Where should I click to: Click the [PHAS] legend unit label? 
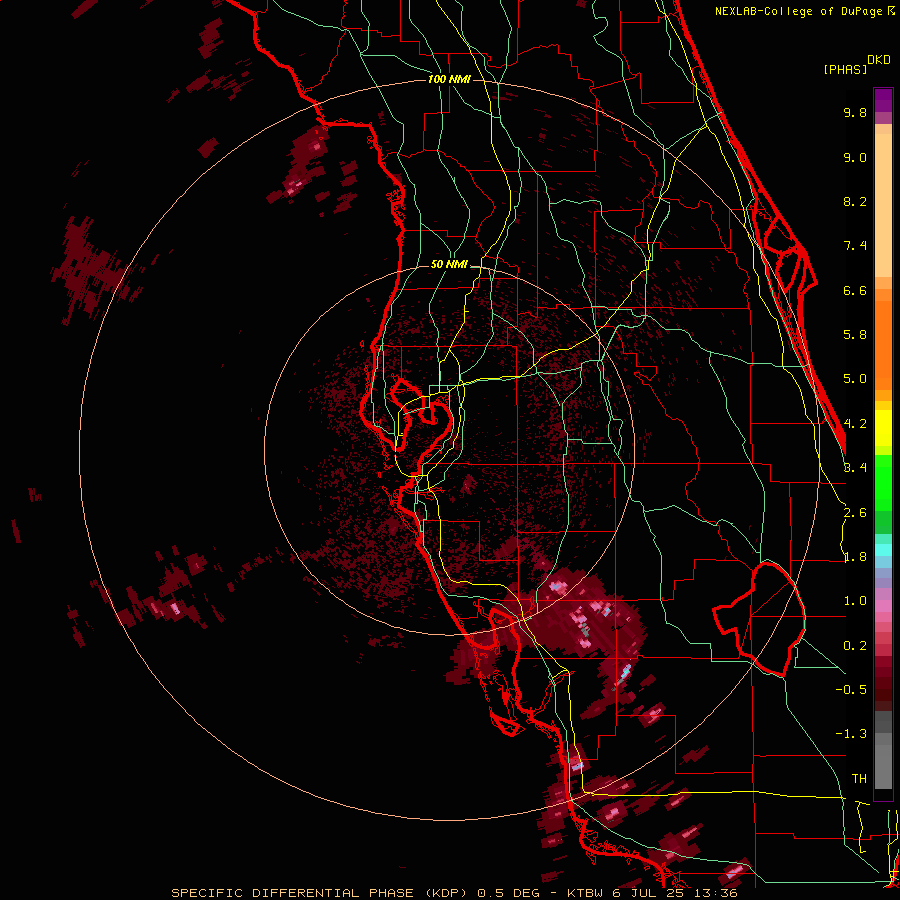(x=845, y=69)
